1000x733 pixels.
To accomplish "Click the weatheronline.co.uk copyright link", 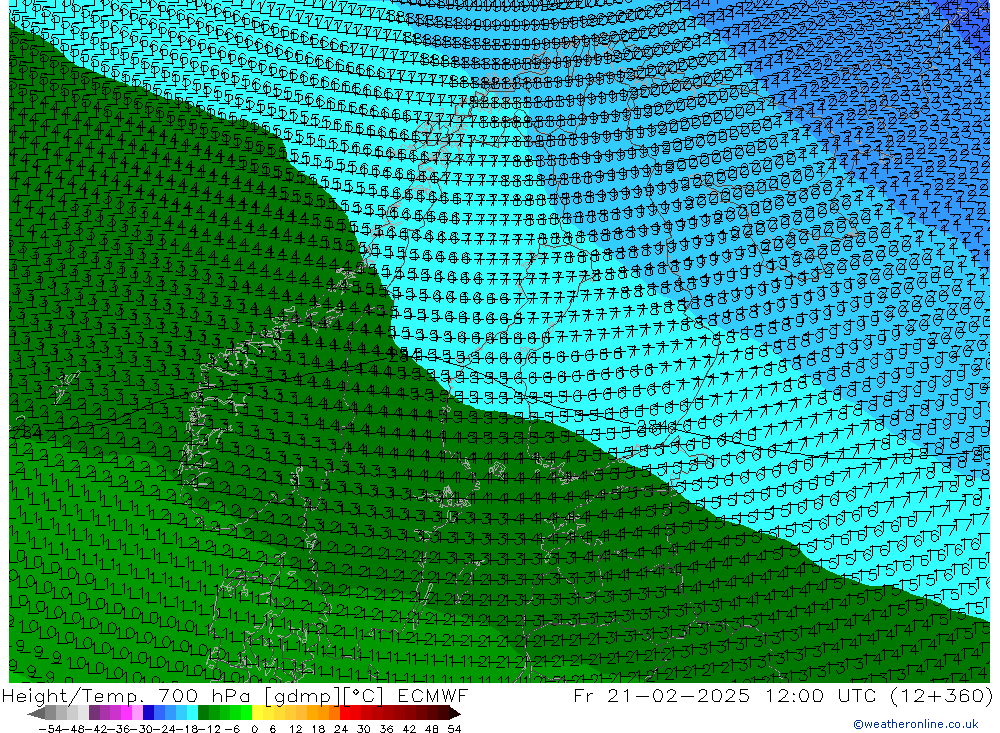I will (915, 724).
